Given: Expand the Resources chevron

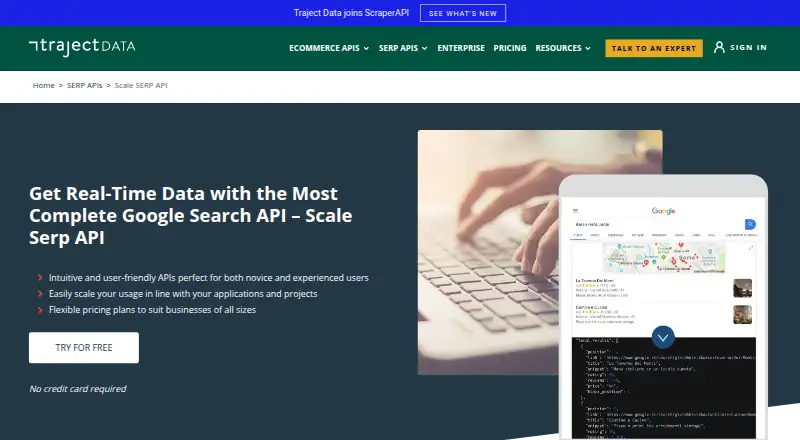Looking at the screenshot, I should (588, 48).
